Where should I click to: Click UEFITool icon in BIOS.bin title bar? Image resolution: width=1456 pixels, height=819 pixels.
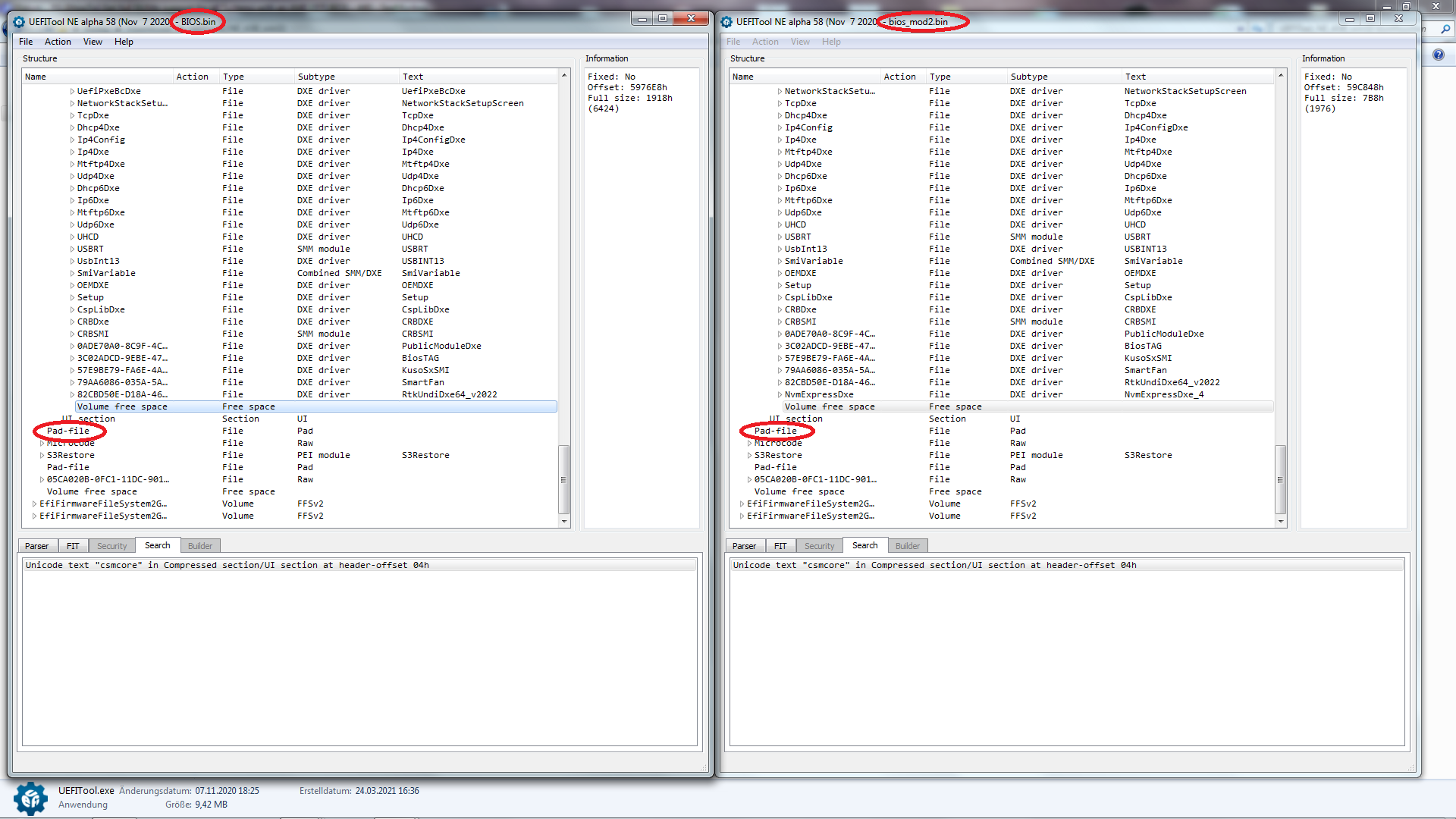(x=19, y=21)
